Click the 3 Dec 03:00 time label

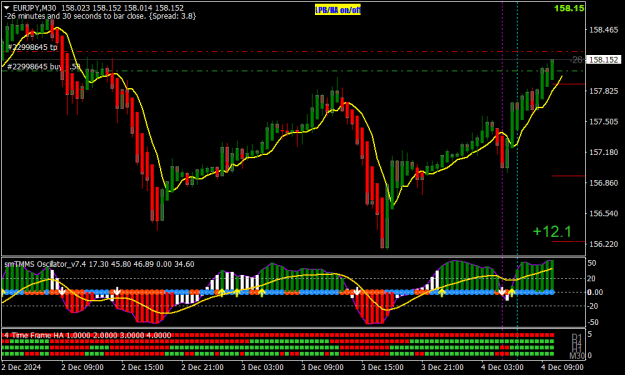(262, 367)
